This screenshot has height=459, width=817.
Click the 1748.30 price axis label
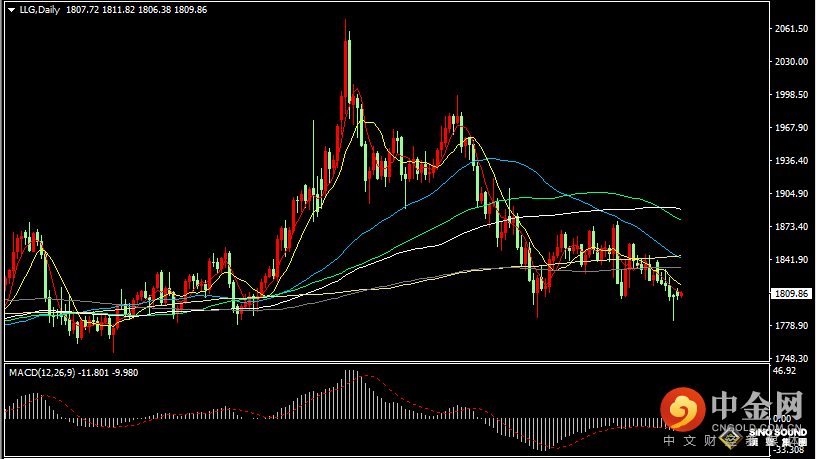790,359
